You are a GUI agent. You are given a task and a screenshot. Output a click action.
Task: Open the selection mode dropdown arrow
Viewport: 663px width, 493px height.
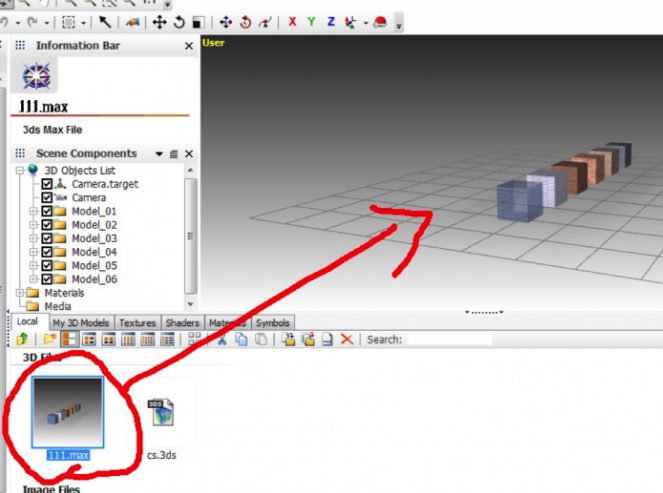(x=83, y=23)
